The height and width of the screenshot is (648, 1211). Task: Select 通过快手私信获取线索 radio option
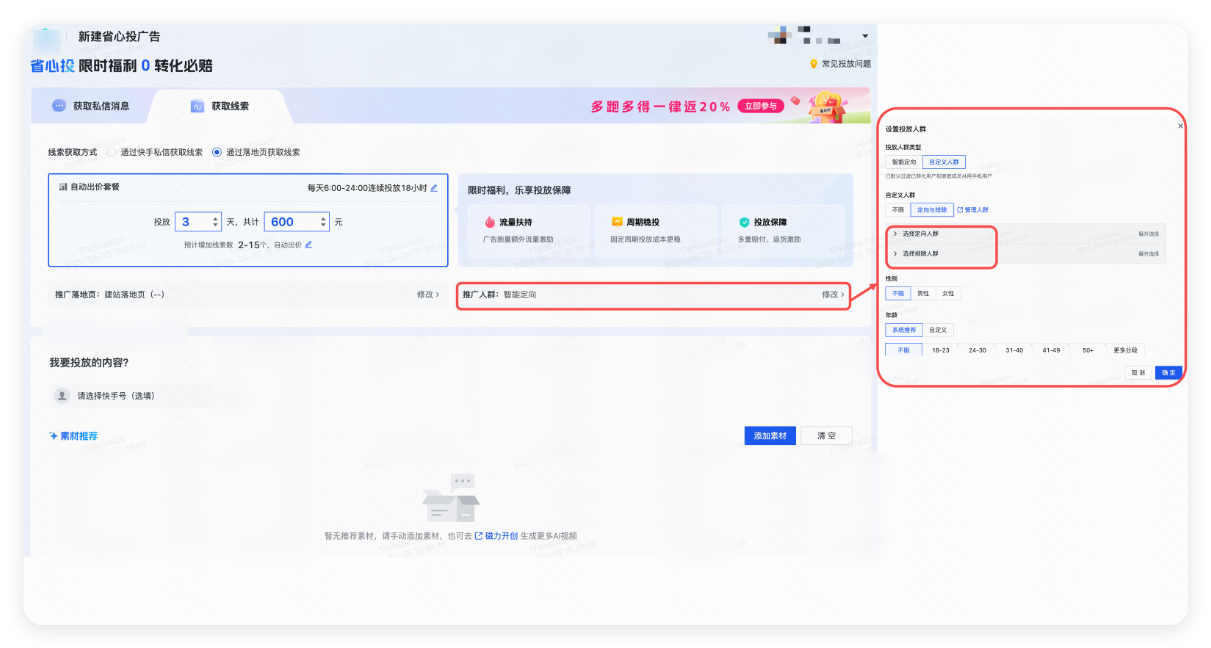(x=112, y=152)
